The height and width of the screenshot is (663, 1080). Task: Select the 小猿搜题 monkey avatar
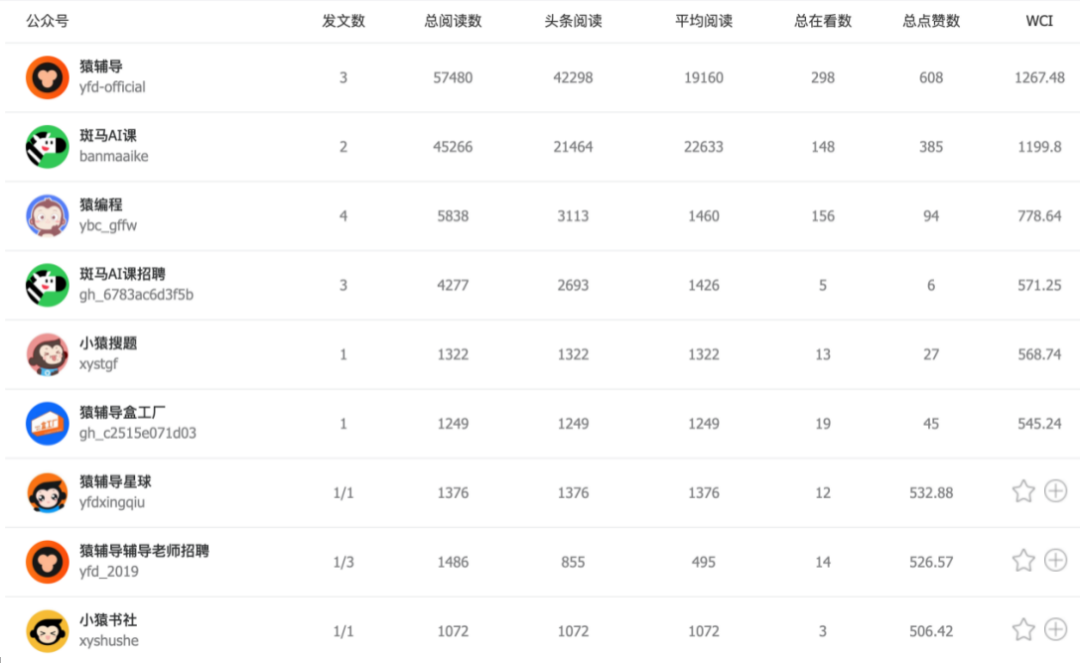point(47,354)
